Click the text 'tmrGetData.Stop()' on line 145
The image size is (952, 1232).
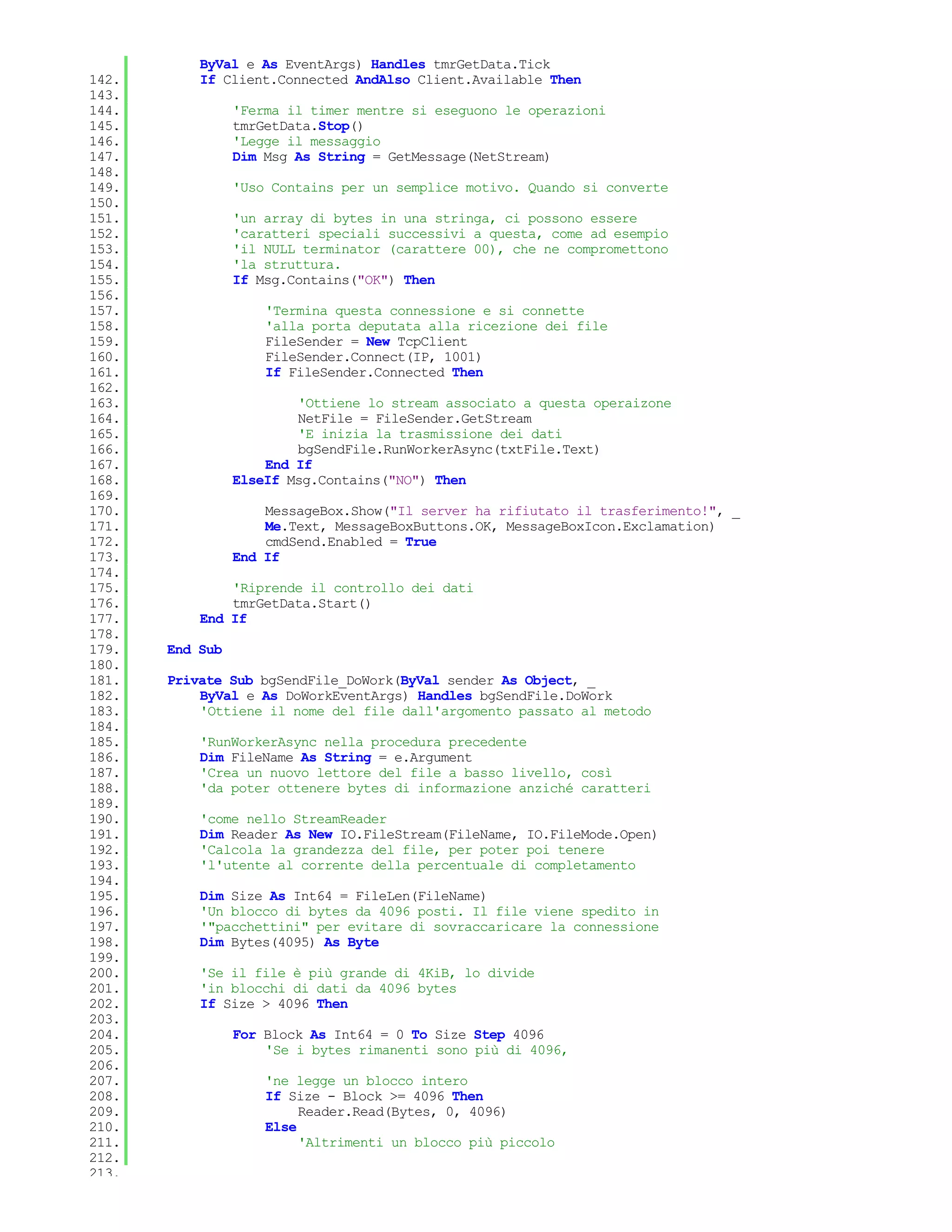point(298,126)
